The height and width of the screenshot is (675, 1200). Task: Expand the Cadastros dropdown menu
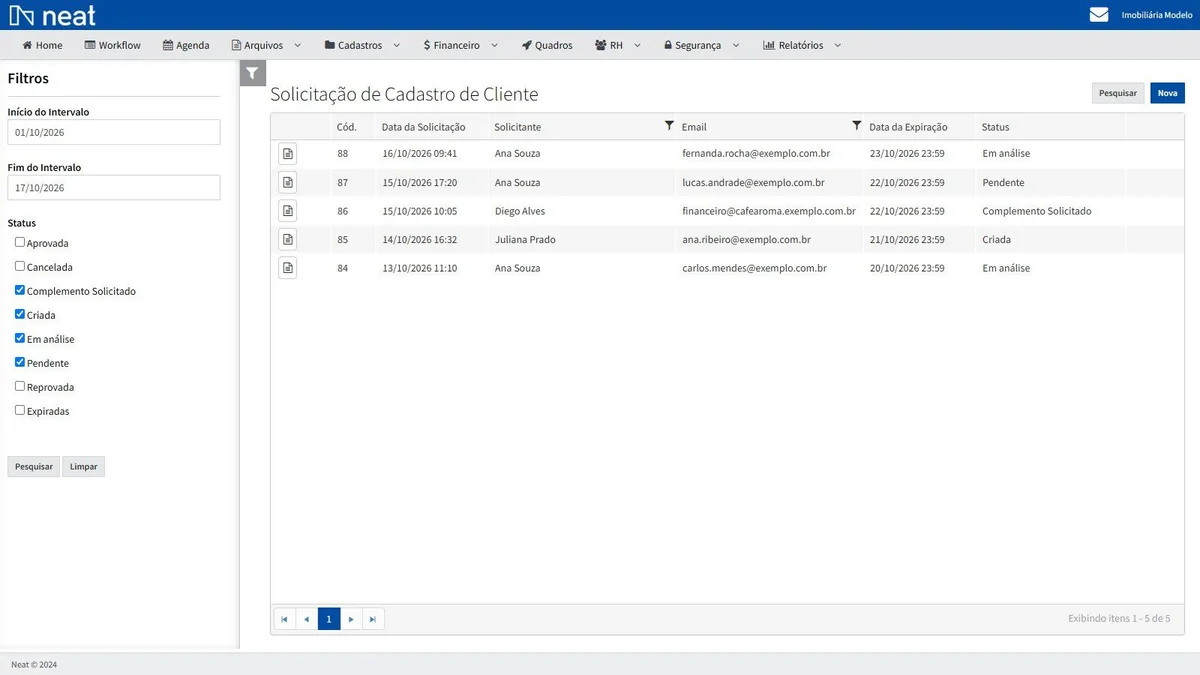tap(362, 45)
